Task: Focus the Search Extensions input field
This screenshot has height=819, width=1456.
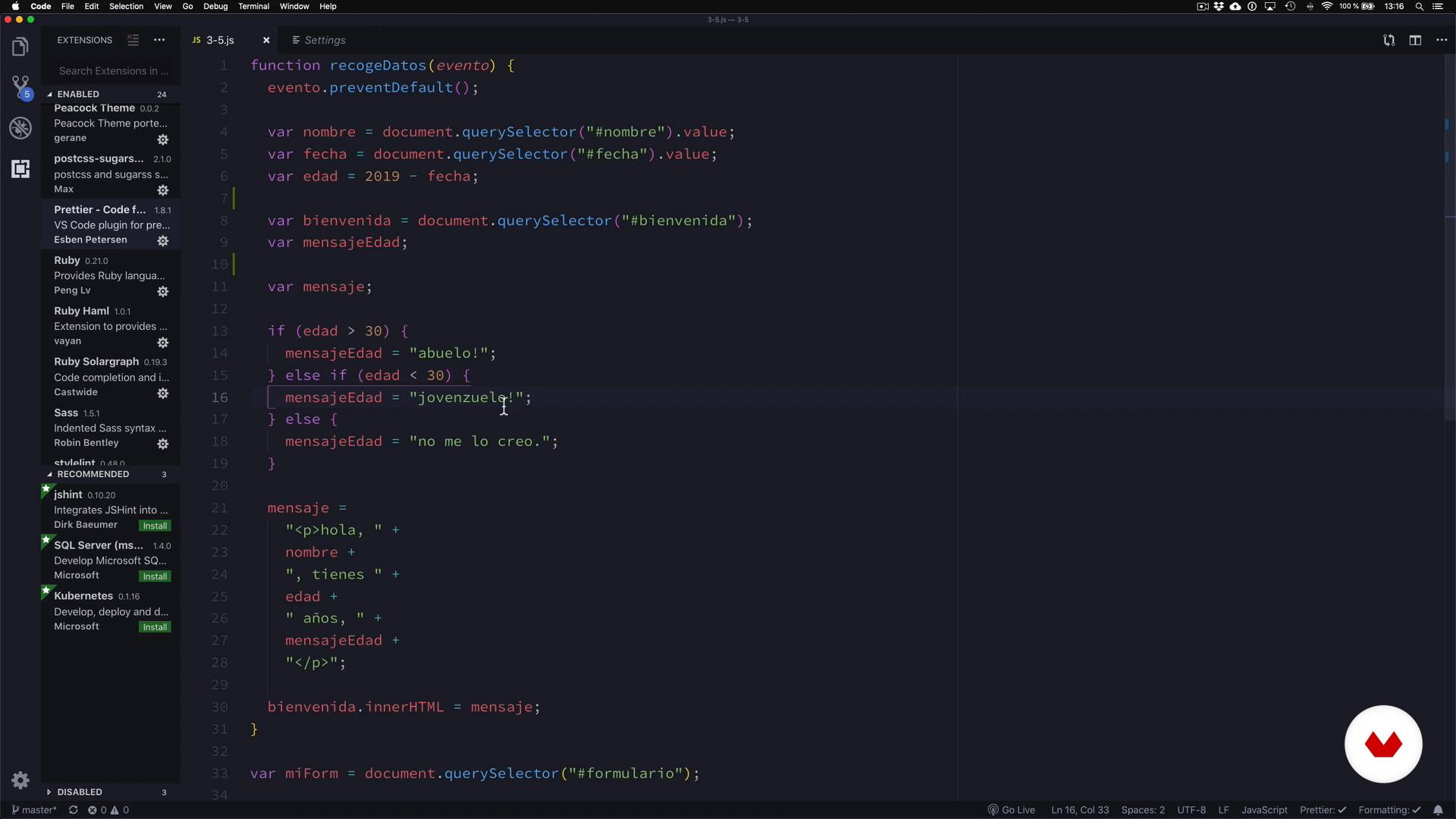Action: pyautogui.click(x=114, y=71)
